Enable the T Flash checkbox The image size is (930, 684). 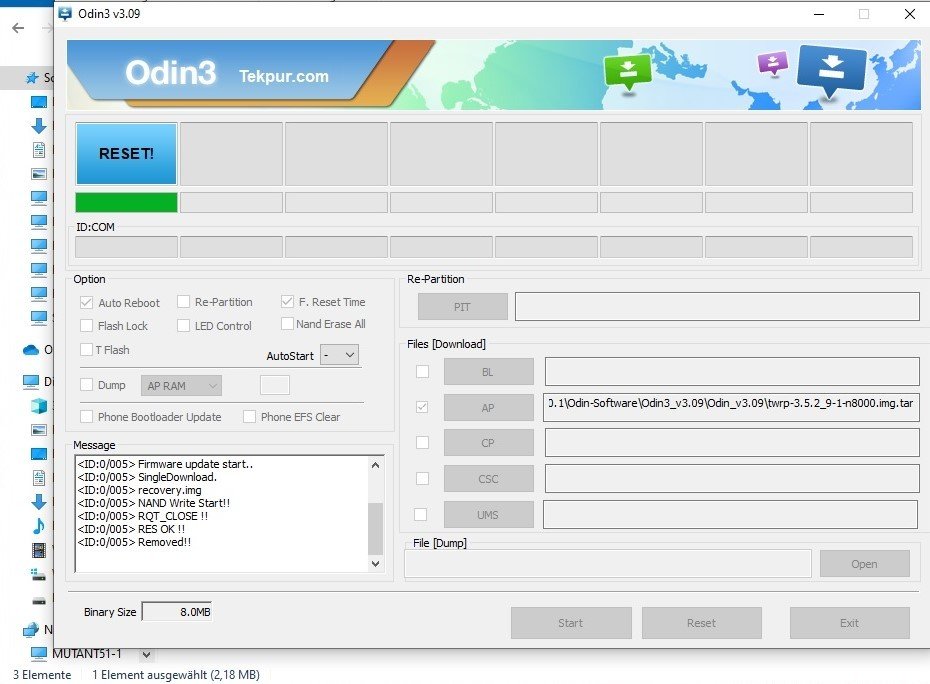[86, 350]
